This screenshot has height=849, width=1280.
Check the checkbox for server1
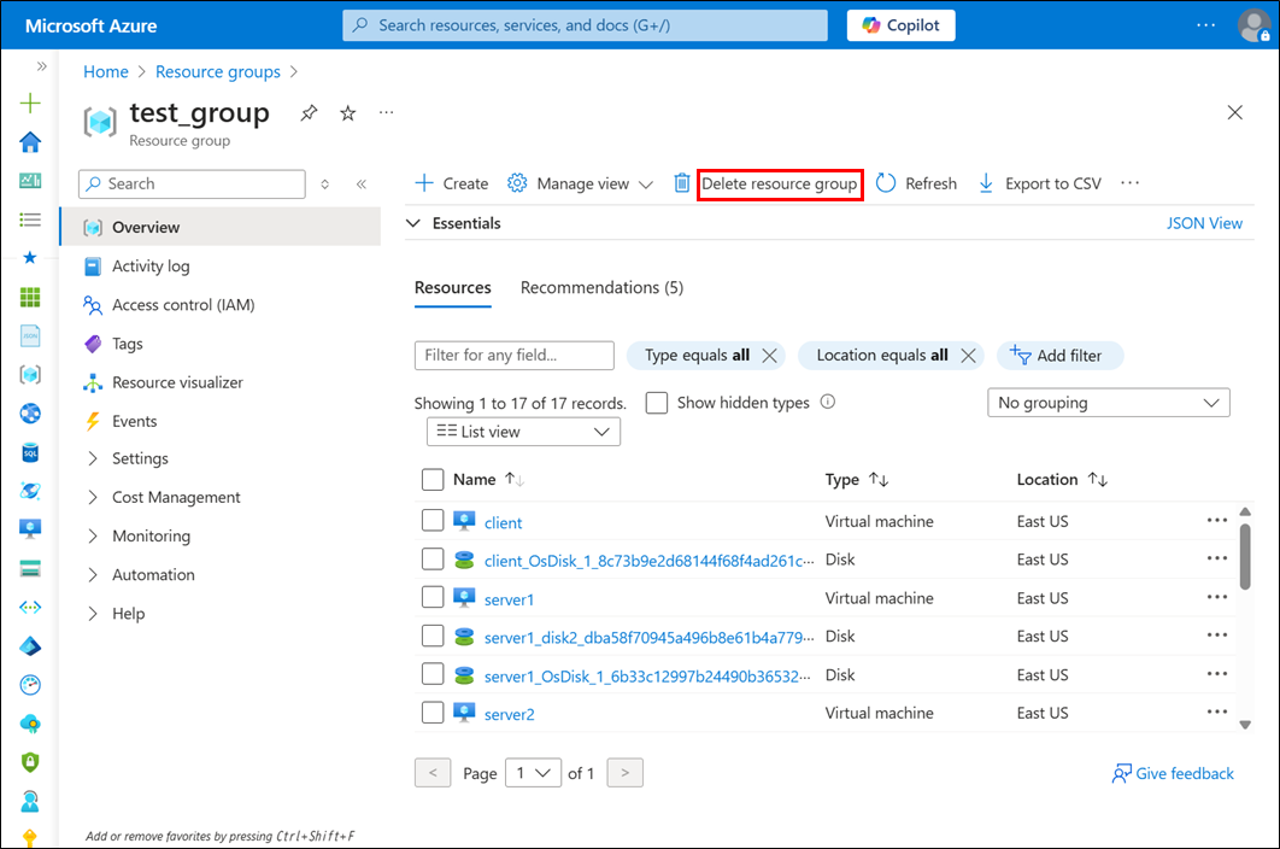(x=432, y=596)
